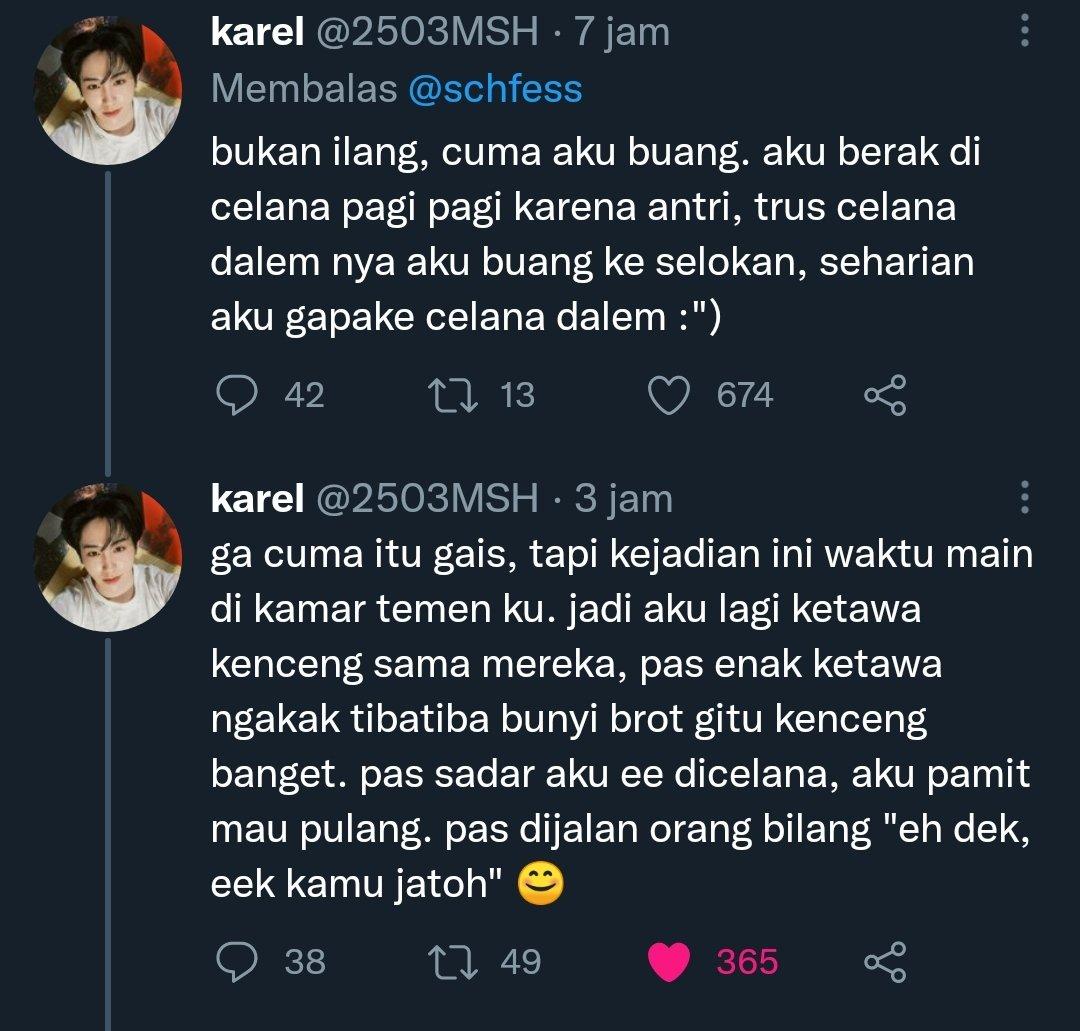Unlike the tweet with 365 likes
1080x1031 pixels.
pos(670,961)
